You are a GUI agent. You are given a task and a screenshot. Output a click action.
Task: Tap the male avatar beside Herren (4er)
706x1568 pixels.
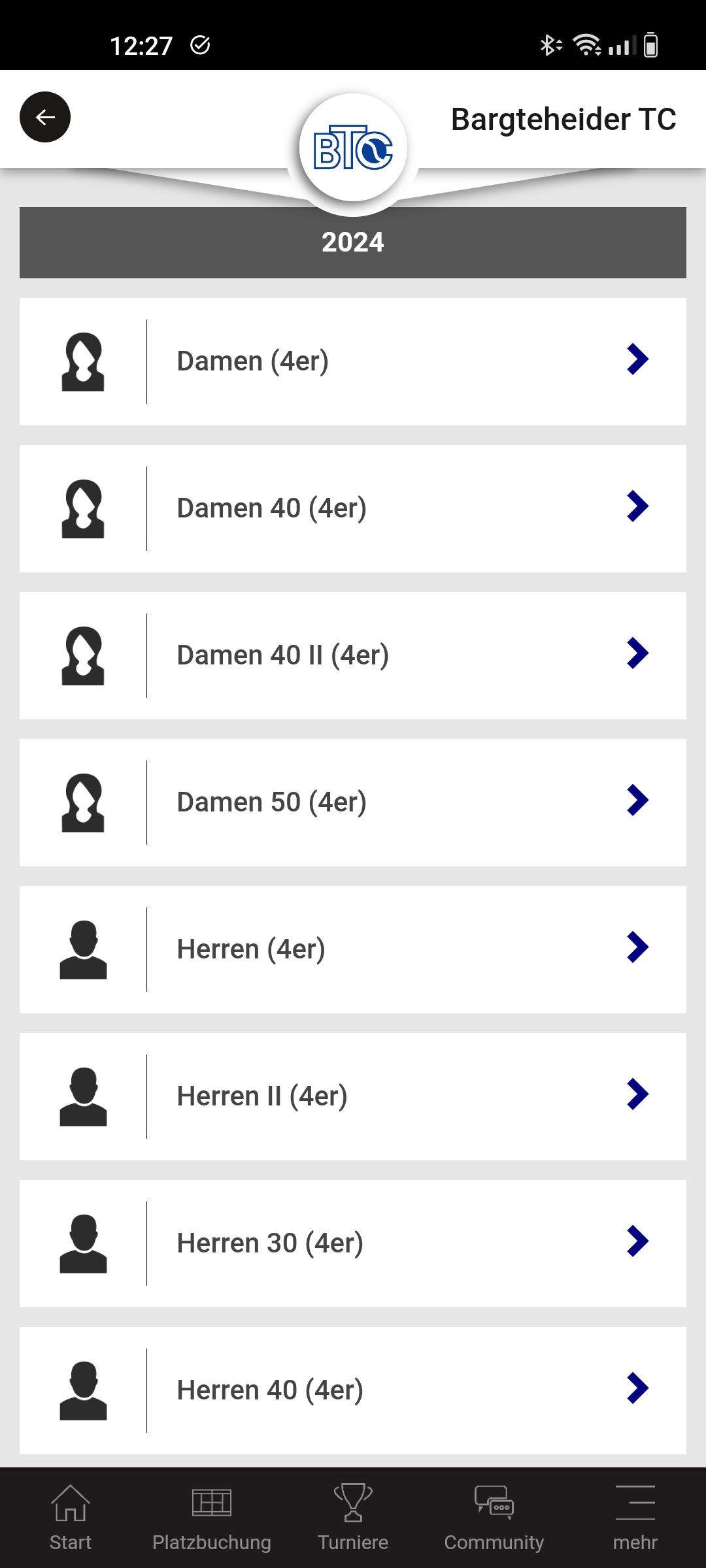pos(83,950)
